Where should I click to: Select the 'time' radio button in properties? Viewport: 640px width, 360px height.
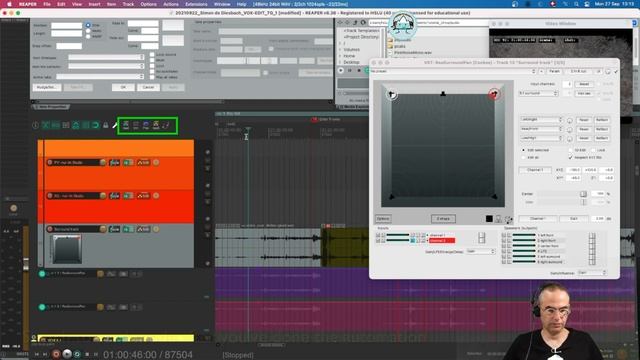coord(88,25)
